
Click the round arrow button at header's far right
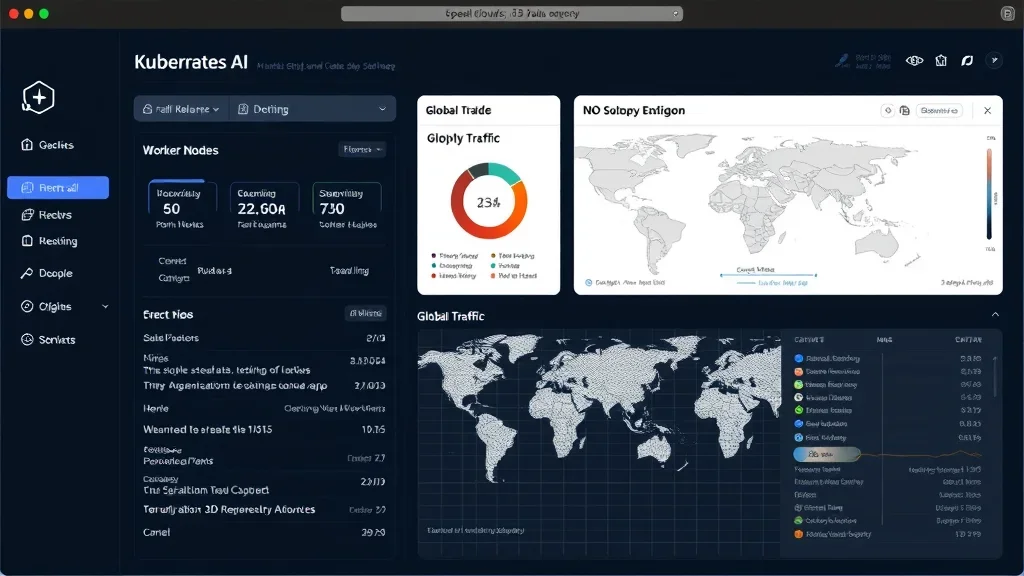point(994,61)
